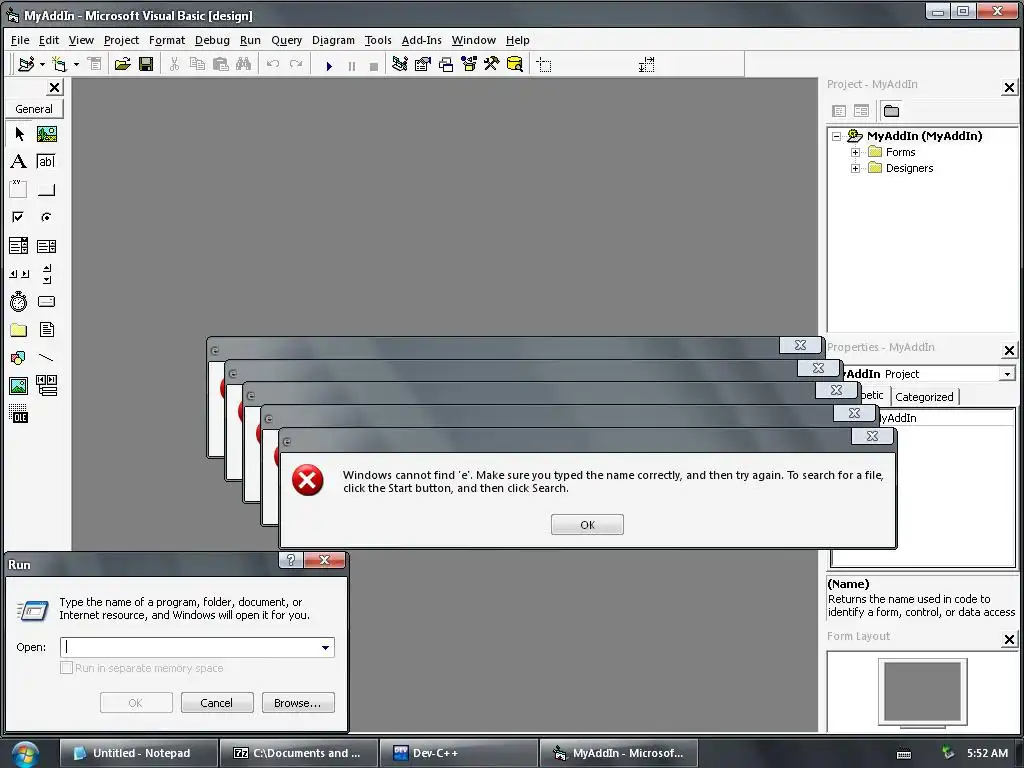Select the HScrollBar control in the toolbox
1024x768 pixels.
point(19,274)
